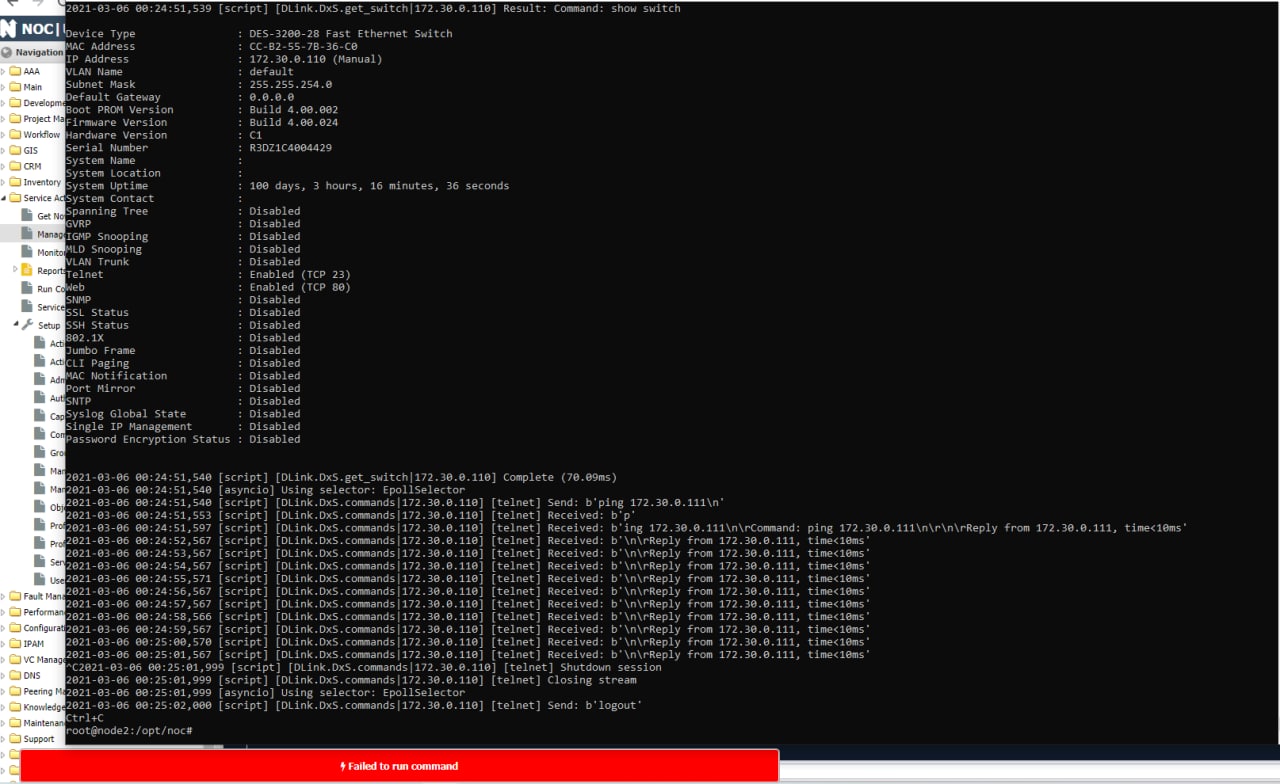The width and height of the screenshot is (1280, 784).
Task: Expand the DNS tree node arrow
Action: click(x=4, y=675)
